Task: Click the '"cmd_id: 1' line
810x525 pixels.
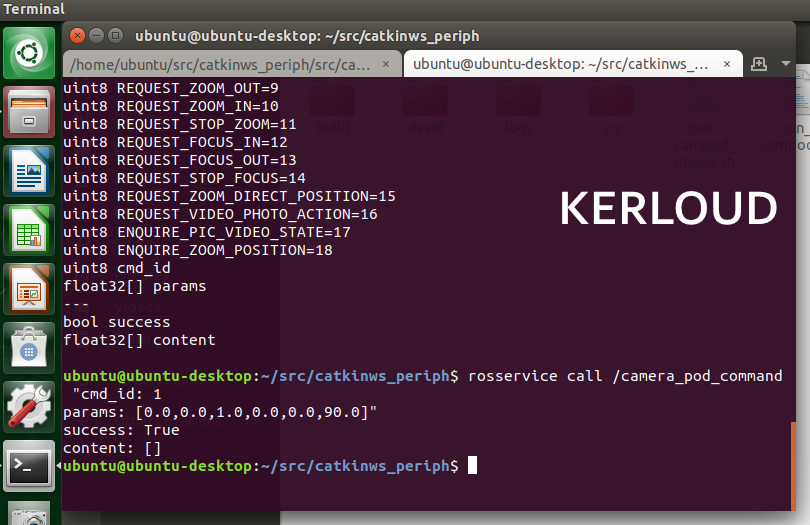Action: click(117, 394)
